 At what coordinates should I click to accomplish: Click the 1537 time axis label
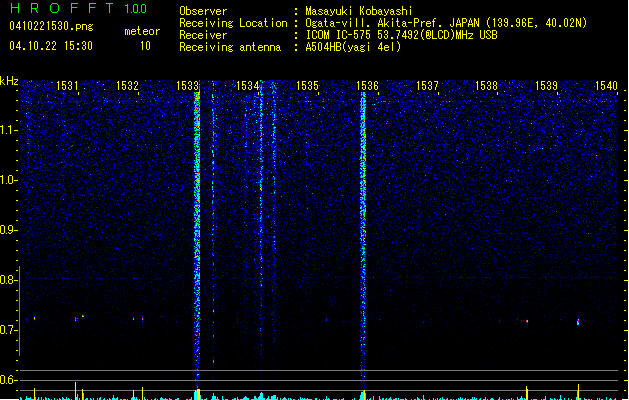point(427,85)
